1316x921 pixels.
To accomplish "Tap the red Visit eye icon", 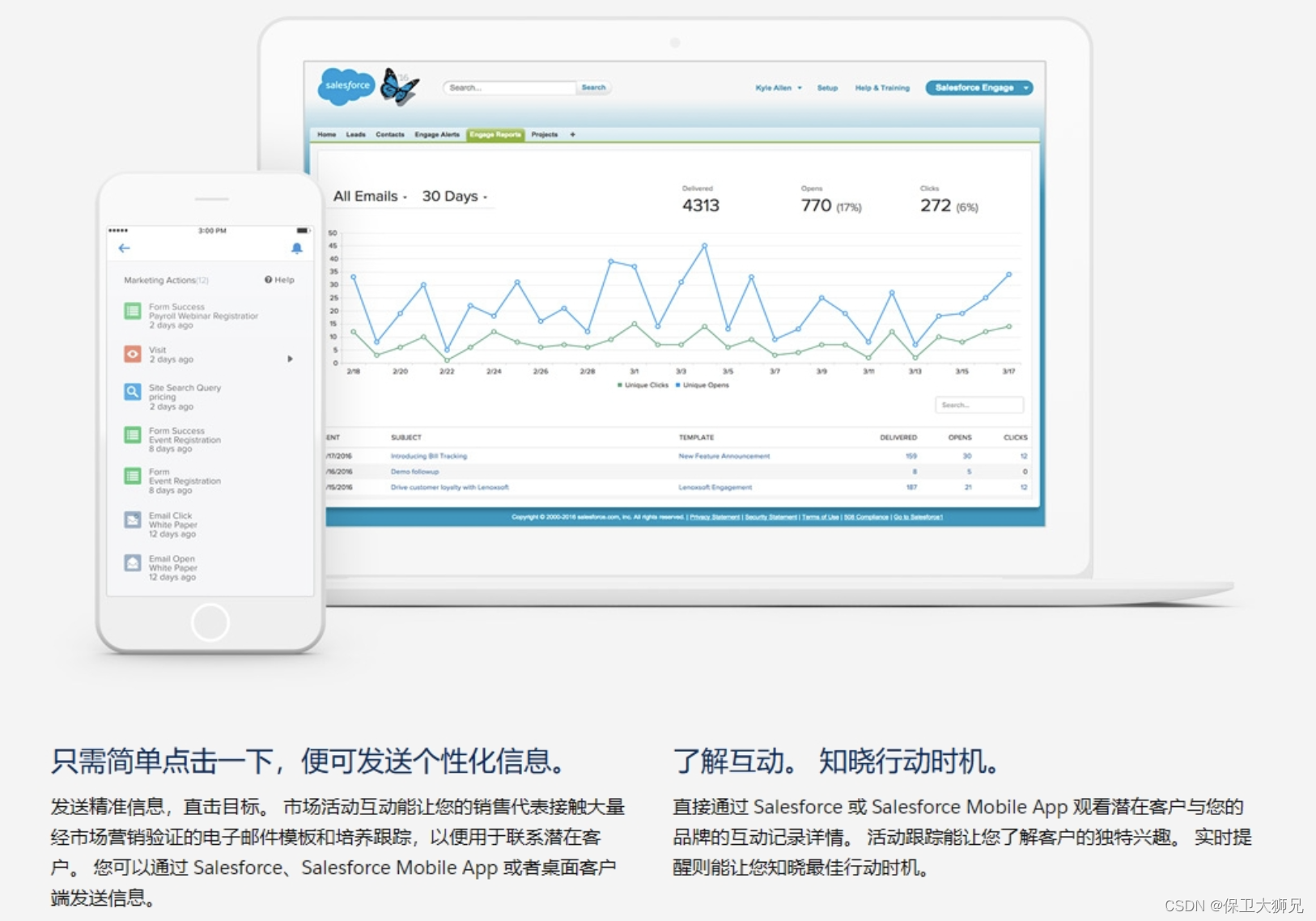I will click(133, 354).
